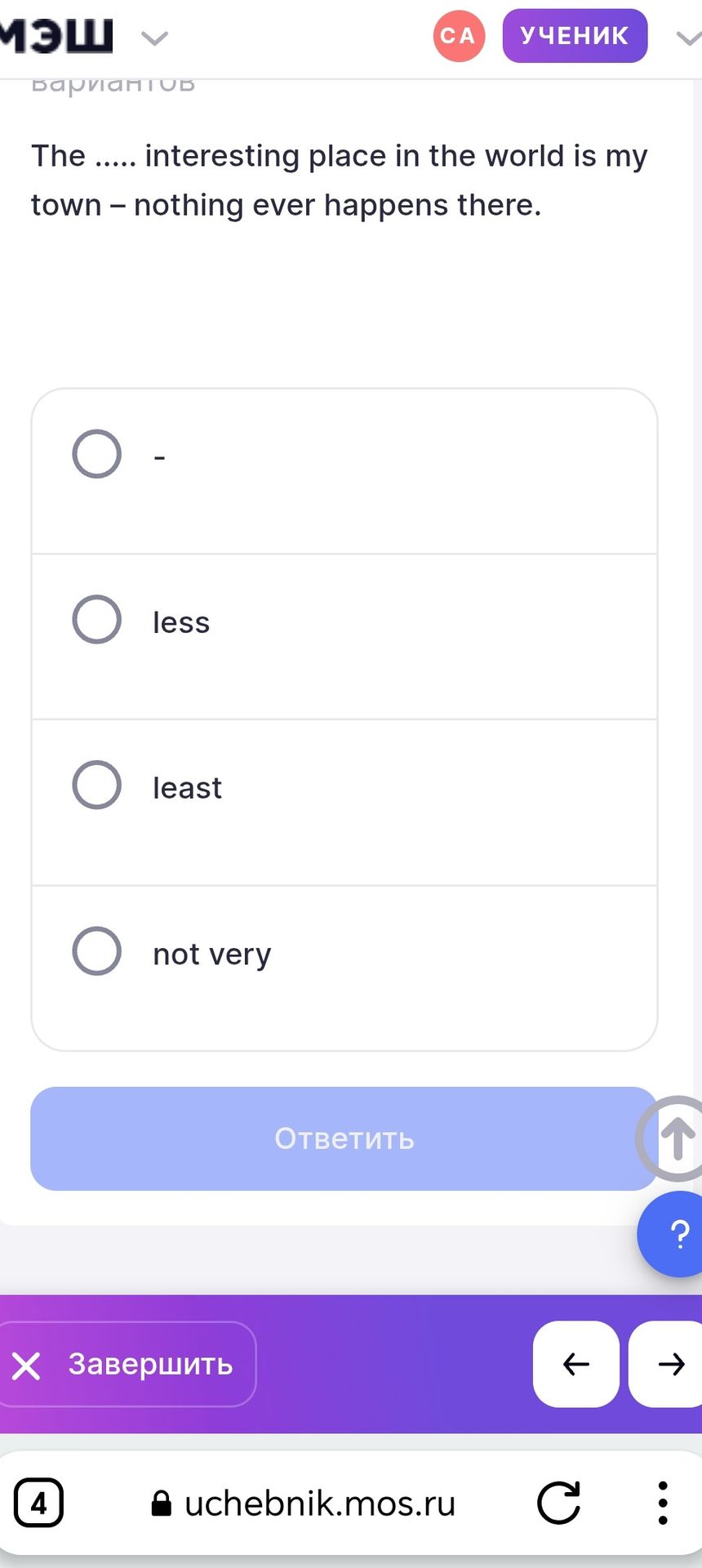This screenshot has height=1568, width=702.
Task: Open the browser three-dot menu
Action: pyautogui.click(x=663, y=1503)
